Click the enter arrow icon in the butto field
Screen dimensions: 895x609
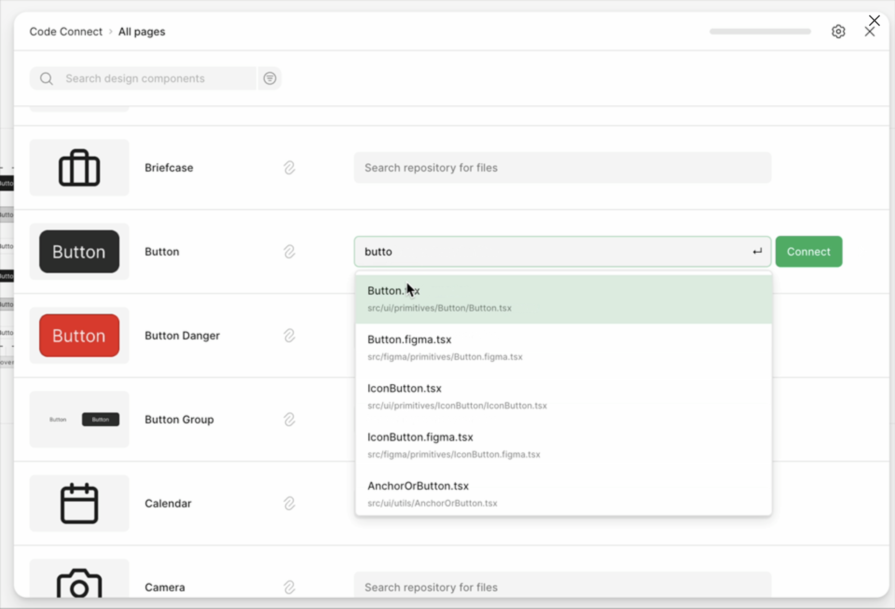point(757,251)
